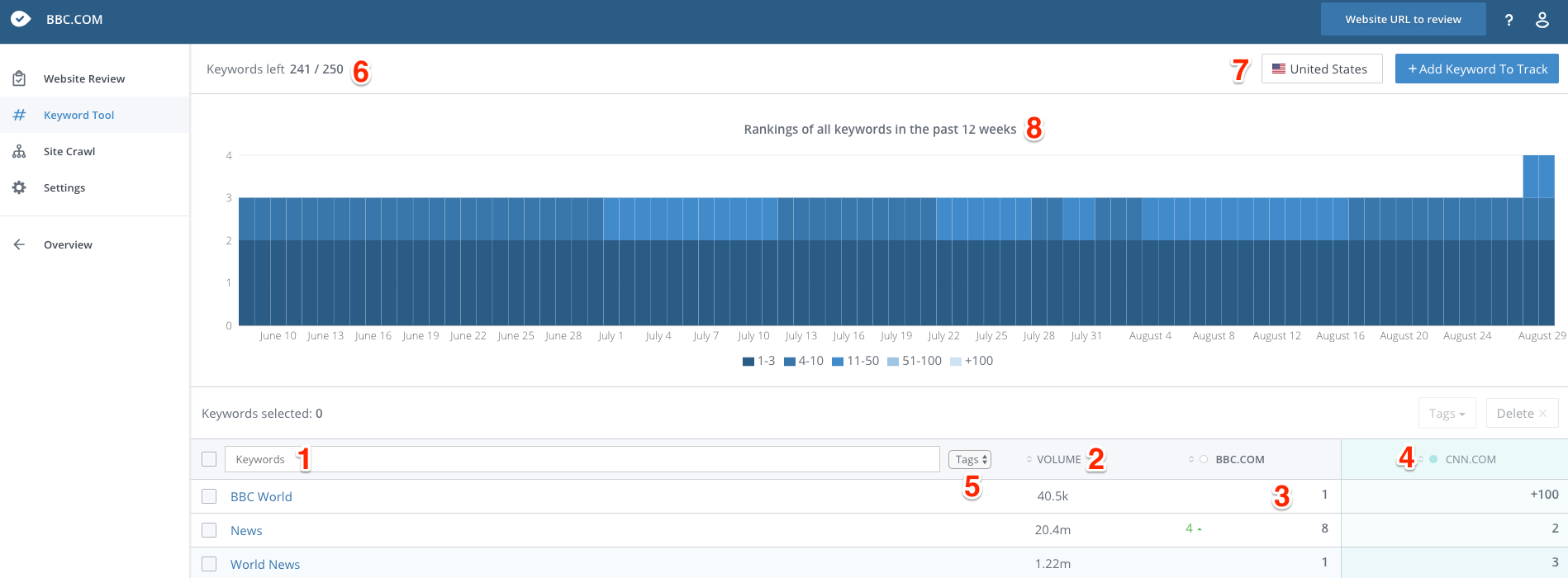Click the Site Crawl sitemap icon

(x=19, y=151)
